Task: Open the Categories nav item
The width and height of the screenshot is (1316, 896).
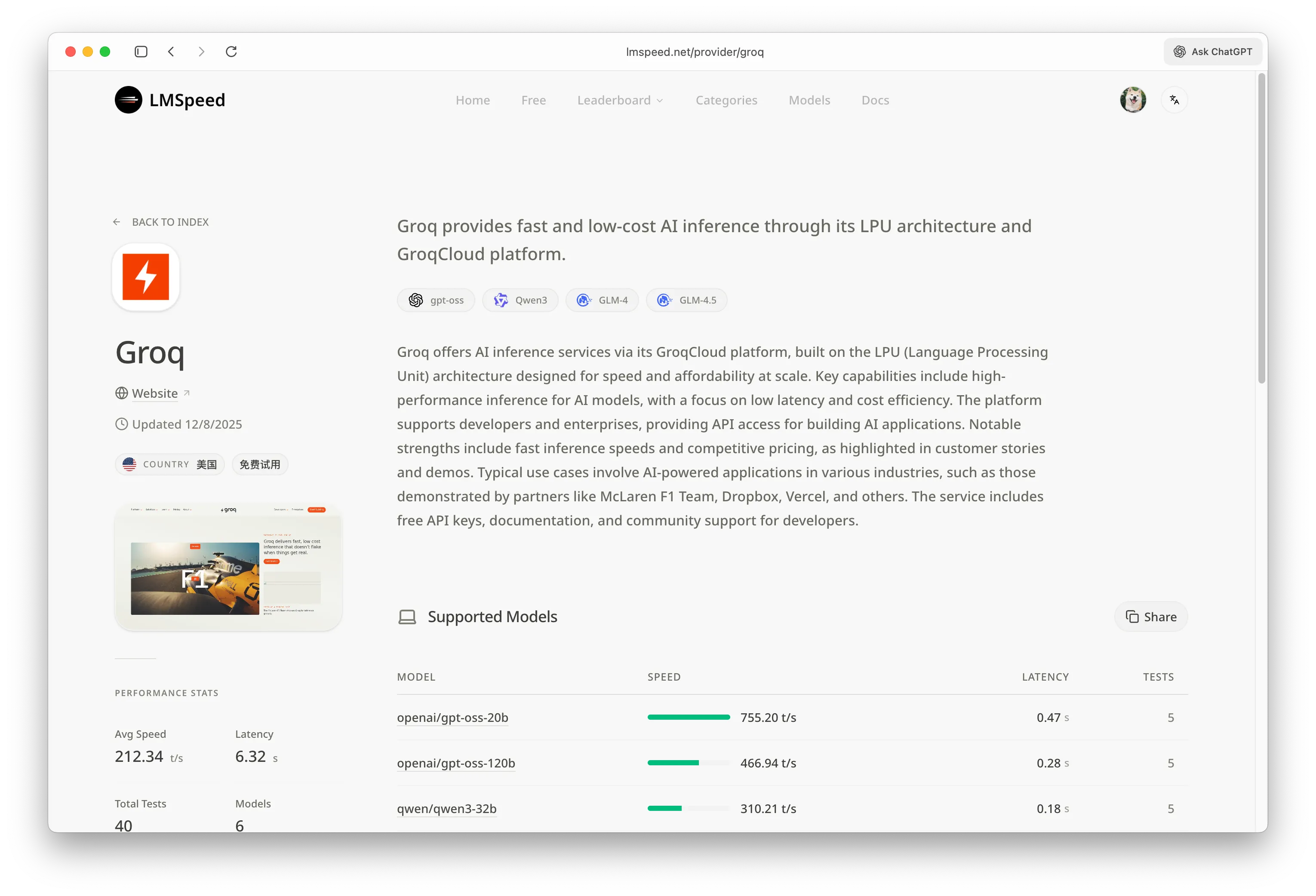Action: click(x=726, y=100)
